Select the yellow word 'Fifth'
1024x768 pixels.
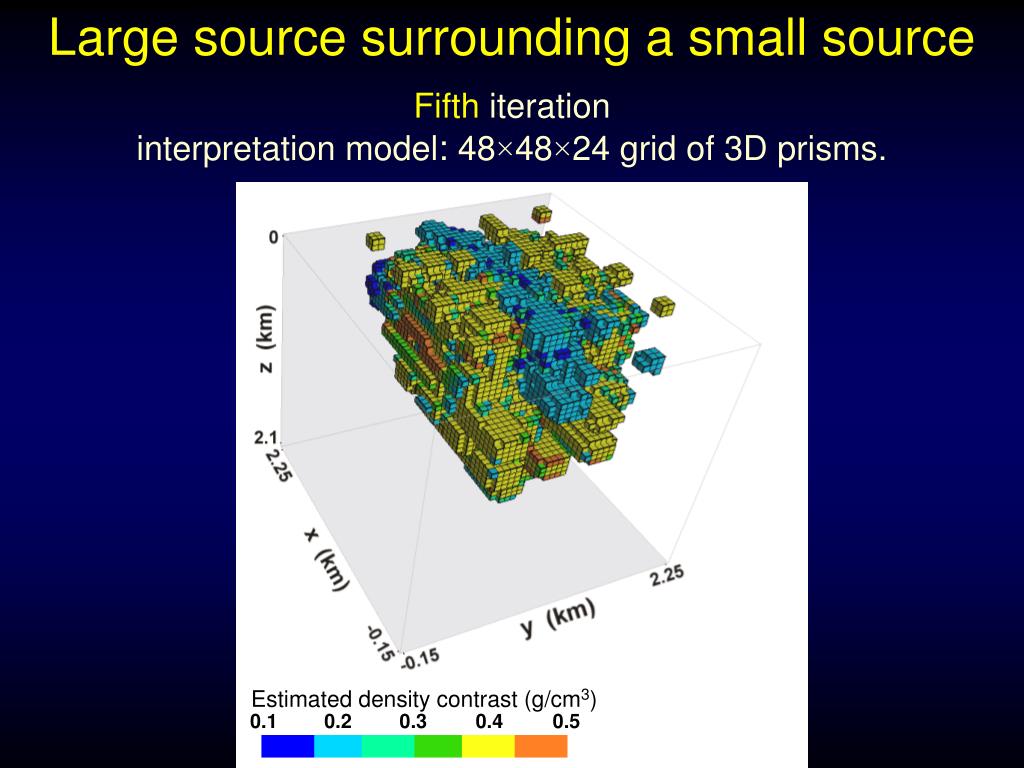[x=447, y=106]
